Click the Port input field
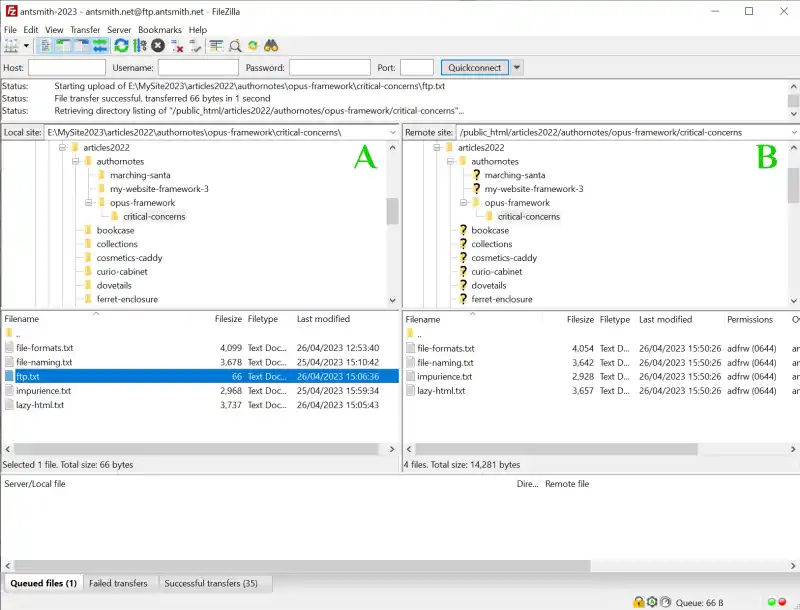800x610 pixels. pyautogui.click(x=417, y=67)
